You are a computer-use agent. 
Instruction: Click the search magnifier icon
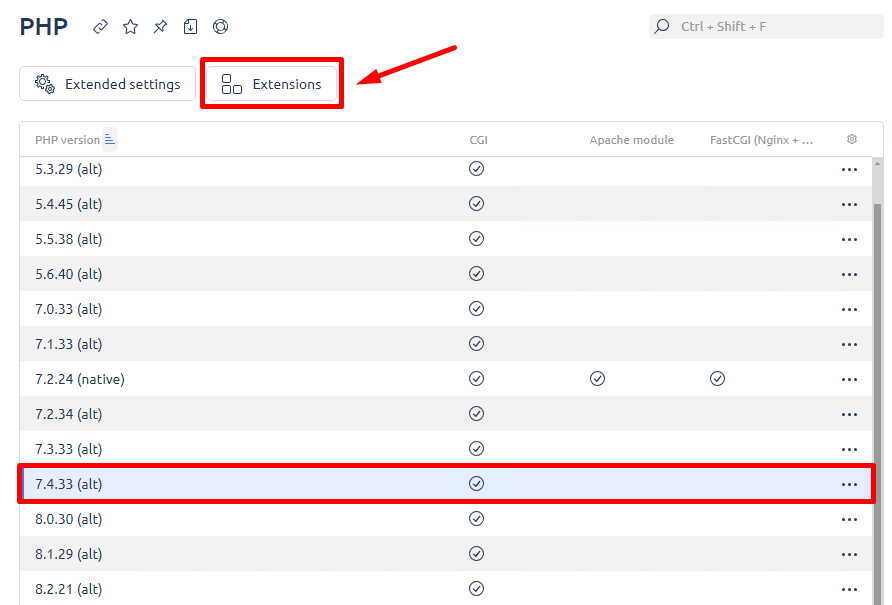click(x=662, y=26)
